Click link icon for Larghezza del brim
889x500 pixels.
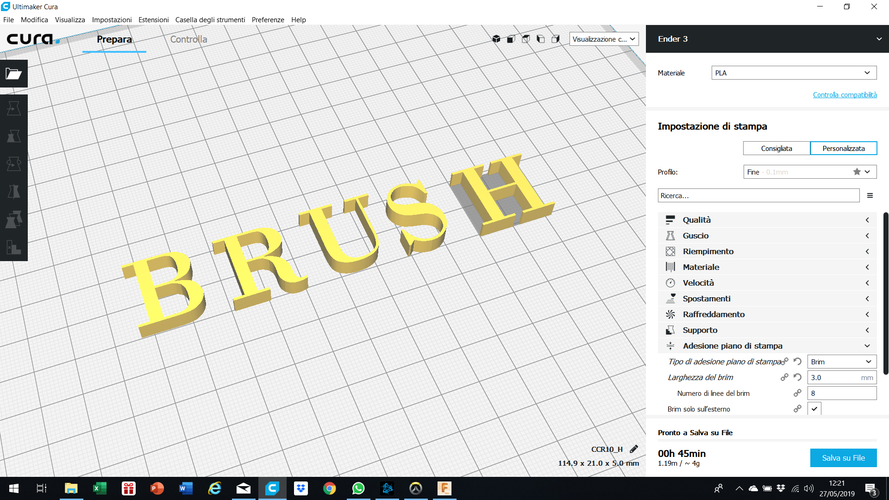click(784, 377)
